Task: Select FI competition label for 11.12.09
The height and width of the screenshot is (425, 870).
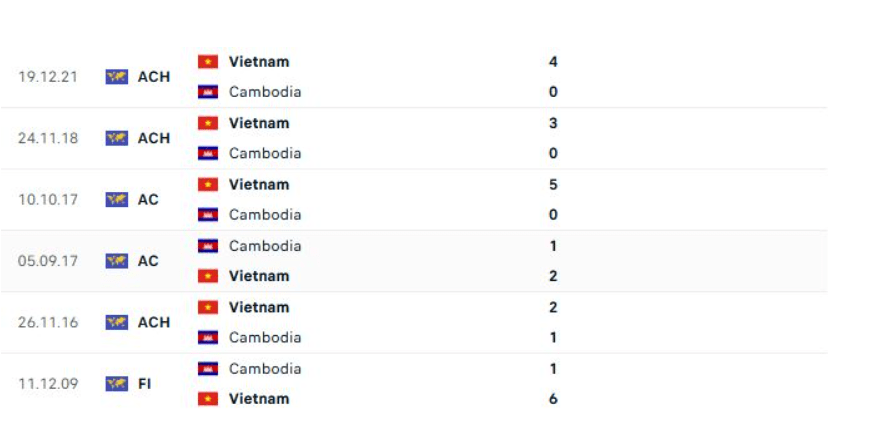Action: (x=144, y=384)
